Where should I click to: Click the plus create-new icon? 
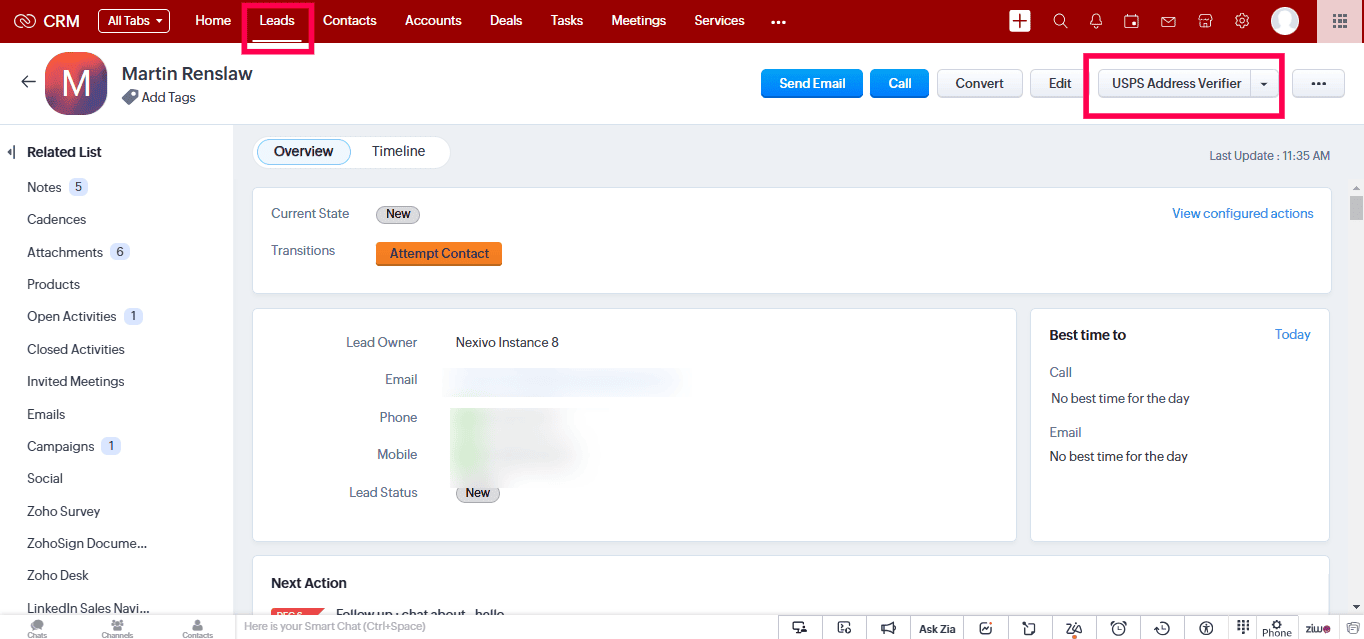(1020, 21)
